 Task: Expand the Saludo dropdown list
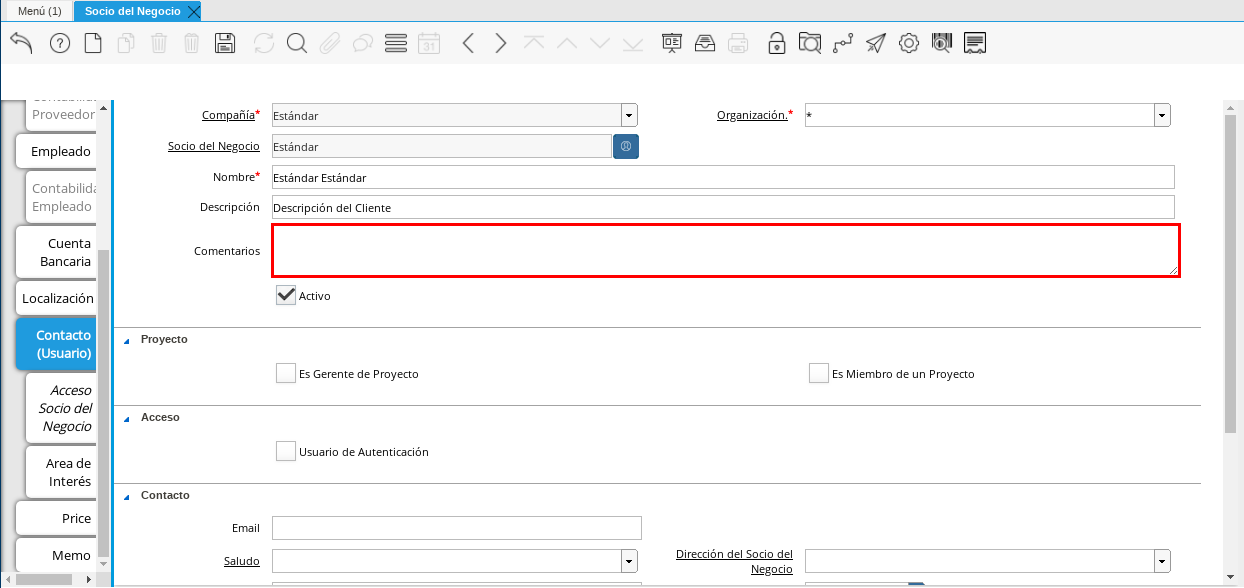pyautogui.click(x=629, y=560)
